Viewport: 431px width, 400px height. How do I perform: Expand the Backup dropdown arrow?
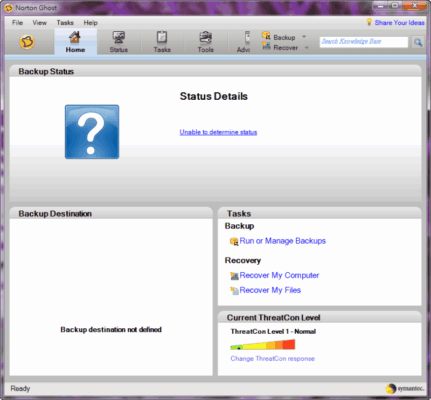click(x=304, y=37)
